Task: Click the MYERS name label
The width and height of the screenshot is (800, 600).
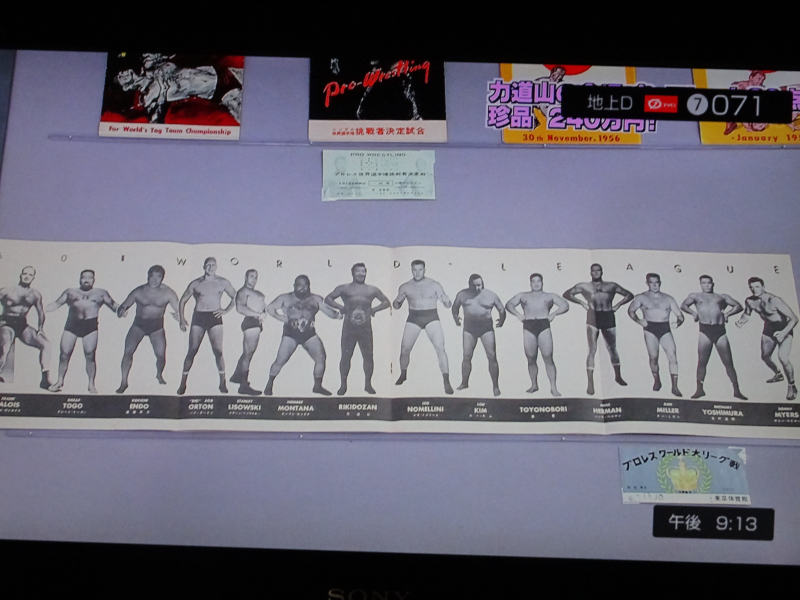Action: (786, 415)
